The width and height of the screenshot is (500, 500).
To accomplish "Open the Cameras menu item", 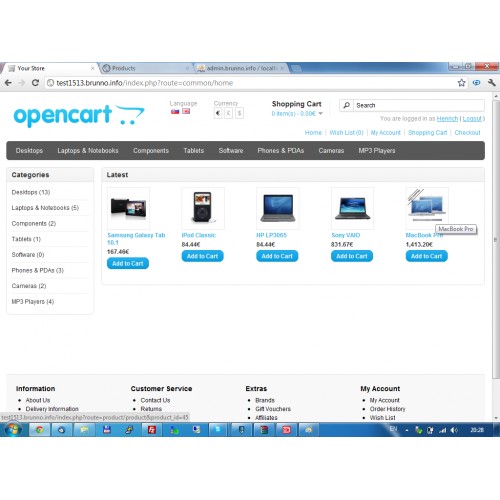I will (331, 151).
